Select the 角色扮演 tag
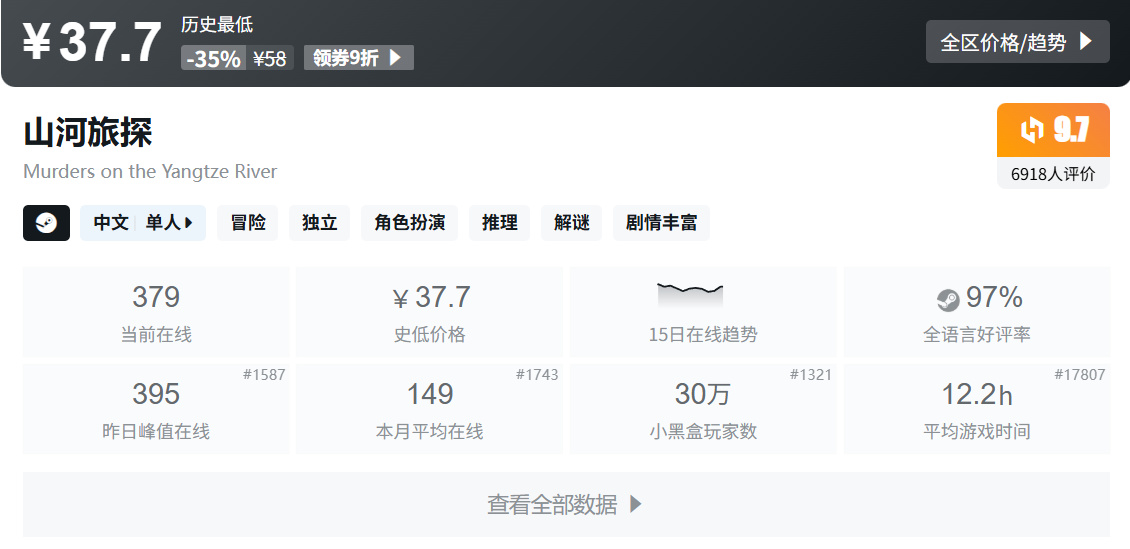The width and height of the screenshot is (1130, 549). click(x=409, y=223)
